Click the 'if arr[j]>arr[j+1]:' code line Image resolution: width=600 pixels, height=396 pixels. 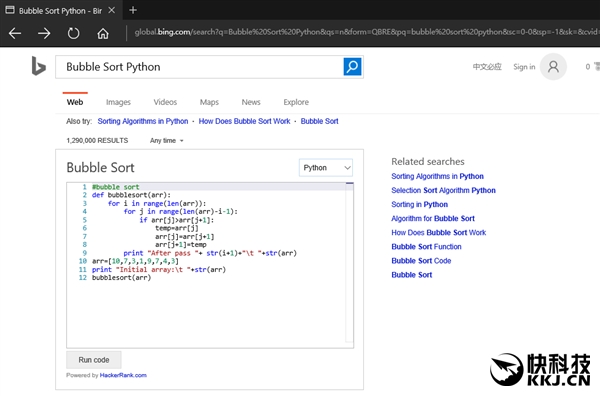coord(176,220)
